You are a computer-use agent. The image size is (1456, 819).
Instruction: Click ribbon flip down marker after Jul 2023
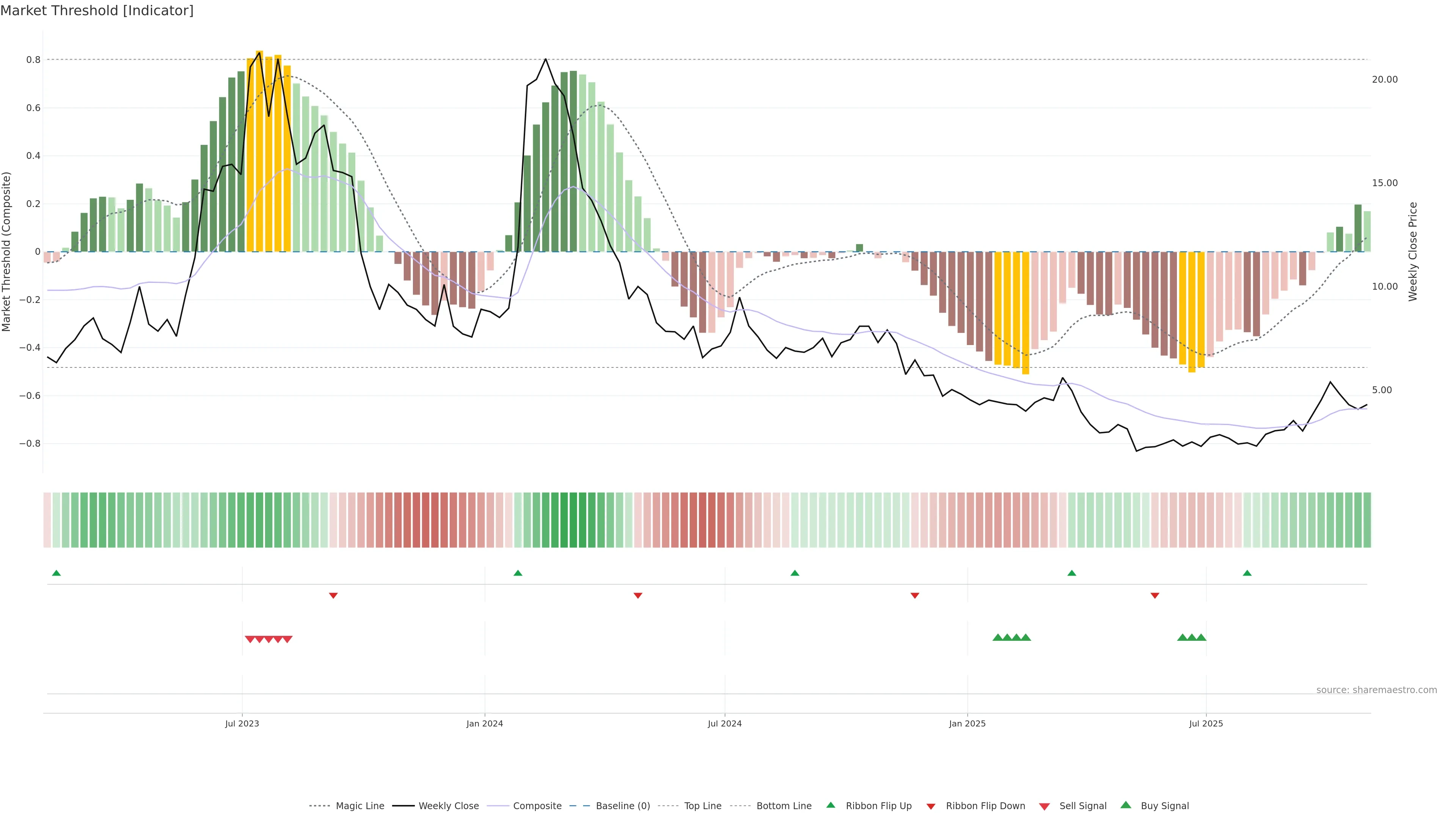coord(333,595)
